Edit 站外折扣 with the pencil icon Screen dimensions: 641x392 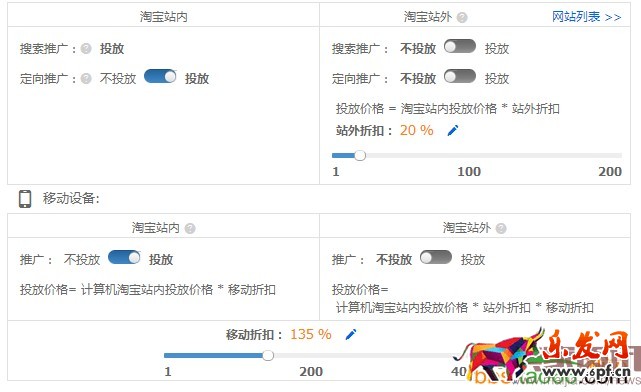coord(453,130)
